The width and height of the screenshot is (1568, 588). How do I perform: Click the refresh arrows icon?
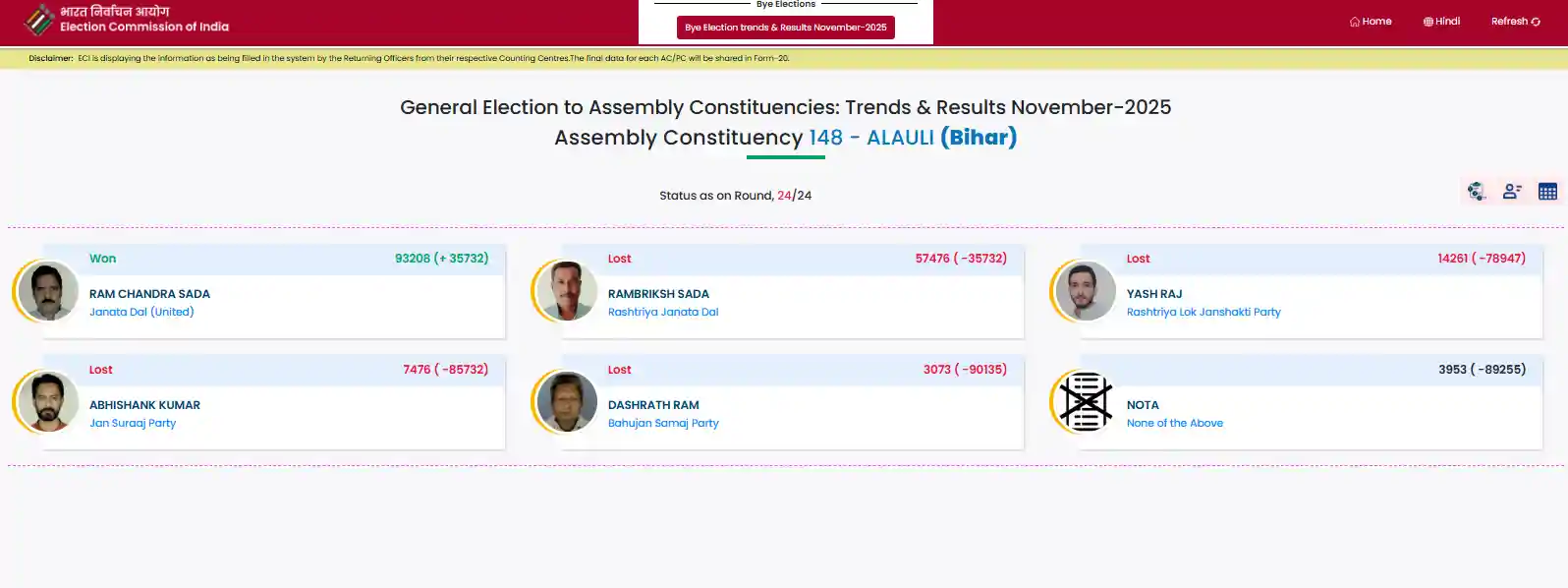click(1536, 22)
